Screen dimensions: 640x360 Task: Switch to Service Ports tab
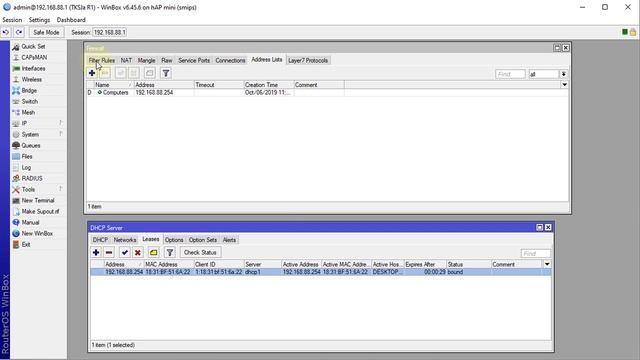click(194, 60)
